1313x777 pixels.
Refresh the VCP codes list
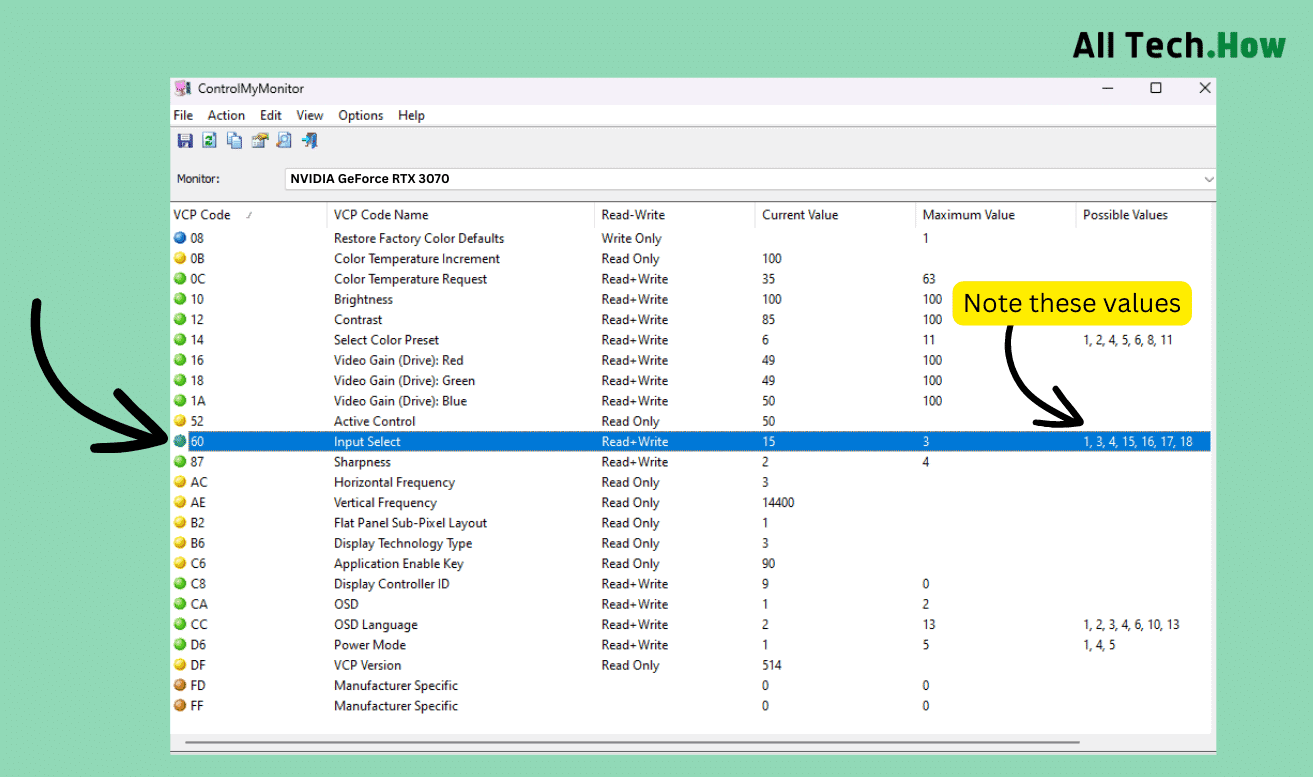tap(209, 140)
